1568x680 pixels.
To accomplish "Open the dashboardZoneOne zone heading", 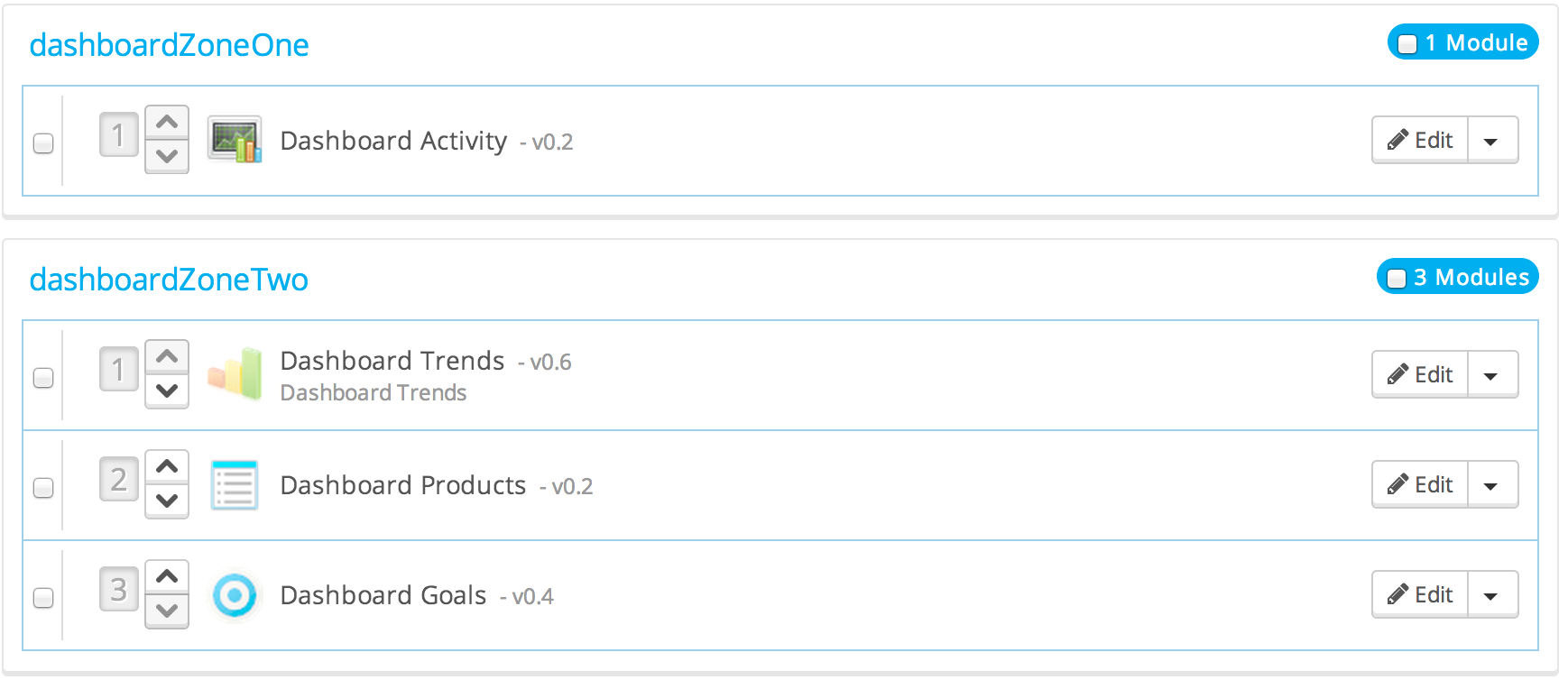I will point(169,45).
